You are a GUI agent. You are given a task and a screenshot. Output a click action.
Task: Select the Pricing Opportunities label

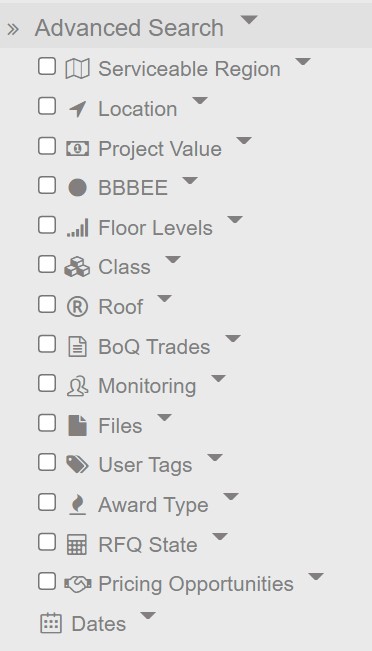[x=196, y=584]
